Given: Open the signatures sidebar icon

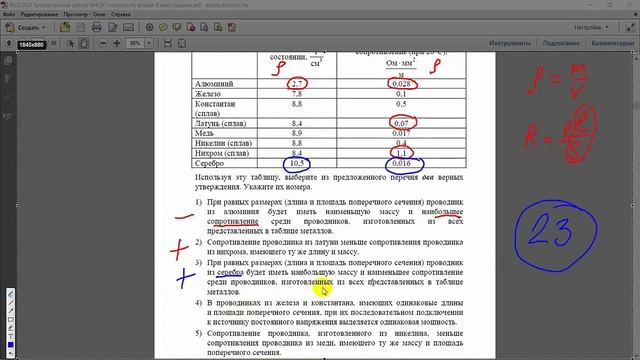Looking at the screenshot, I should [8, 117].
